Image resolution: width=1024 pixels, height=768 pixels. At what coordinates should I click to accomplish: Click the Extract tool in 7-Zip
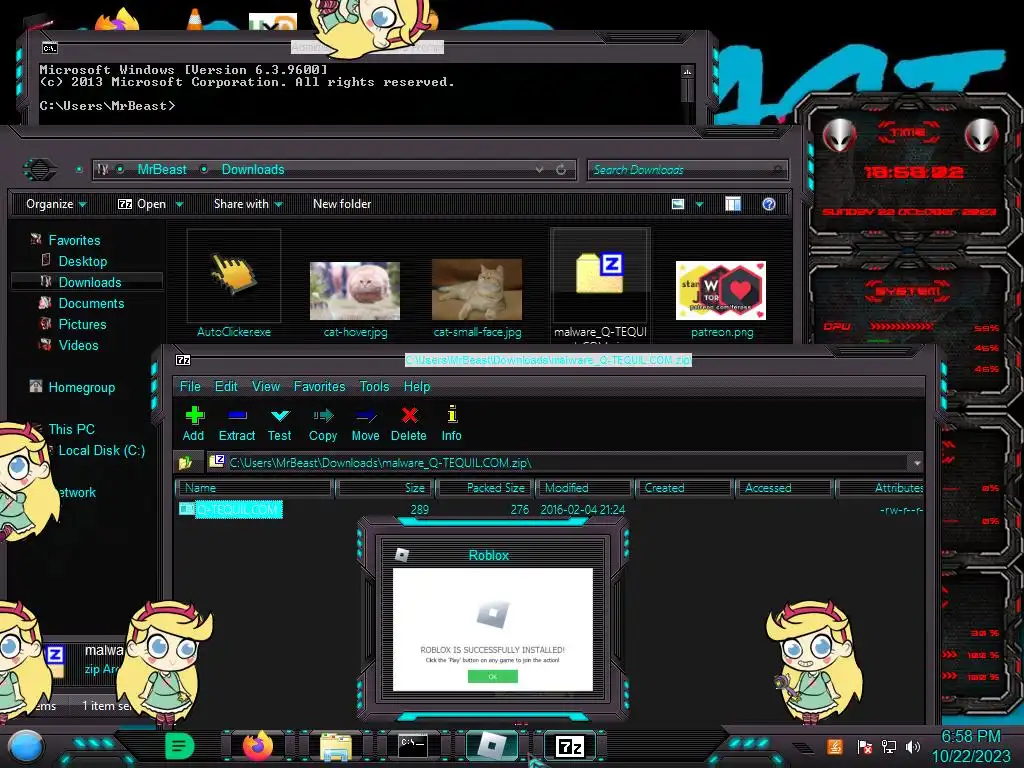[236, 424]
